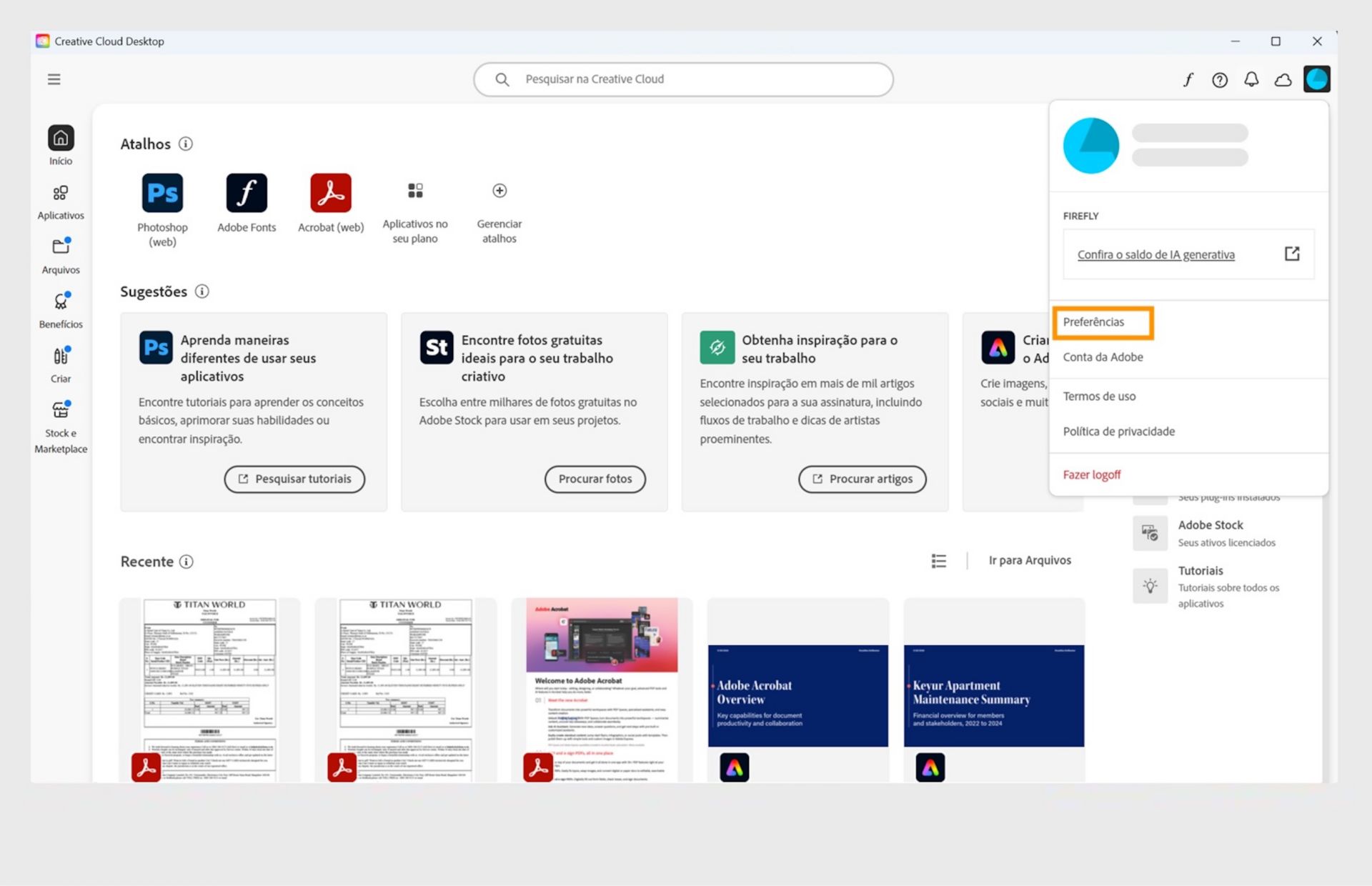
Task: Go to Início in sidebar
Action: coord(61,146)
